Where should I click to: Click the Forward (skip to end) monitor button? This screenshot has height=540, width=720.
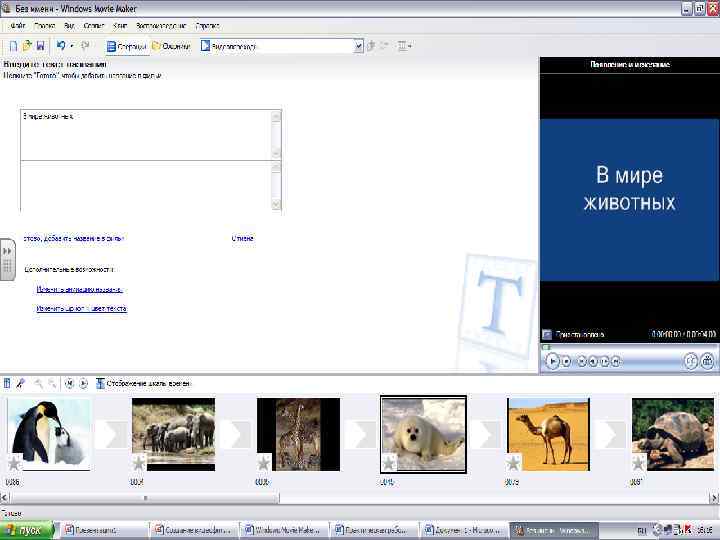(x=616, y=362)
